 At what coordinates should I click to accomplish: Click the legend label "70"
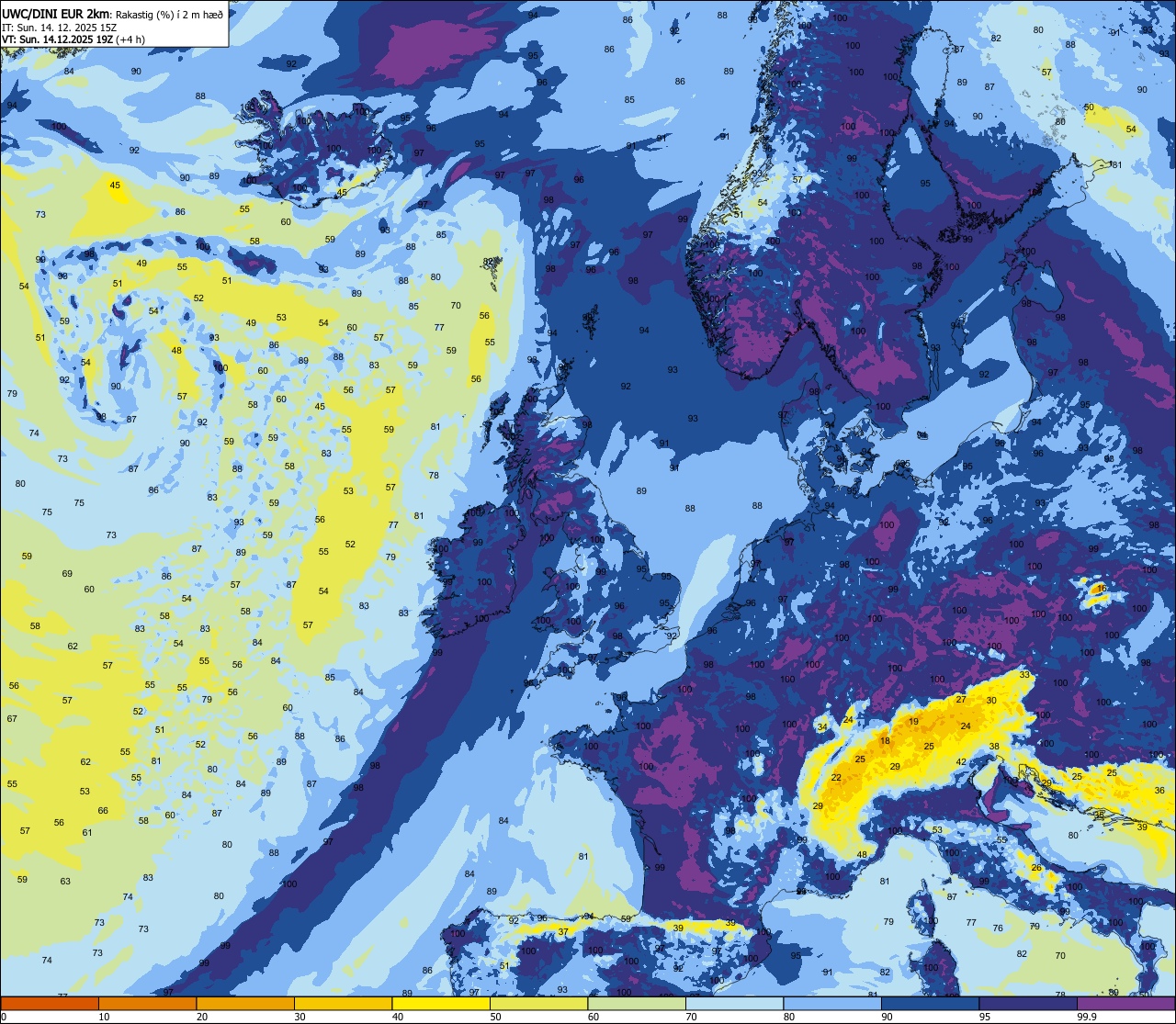pyautogui.click(x=691, y=1017)
